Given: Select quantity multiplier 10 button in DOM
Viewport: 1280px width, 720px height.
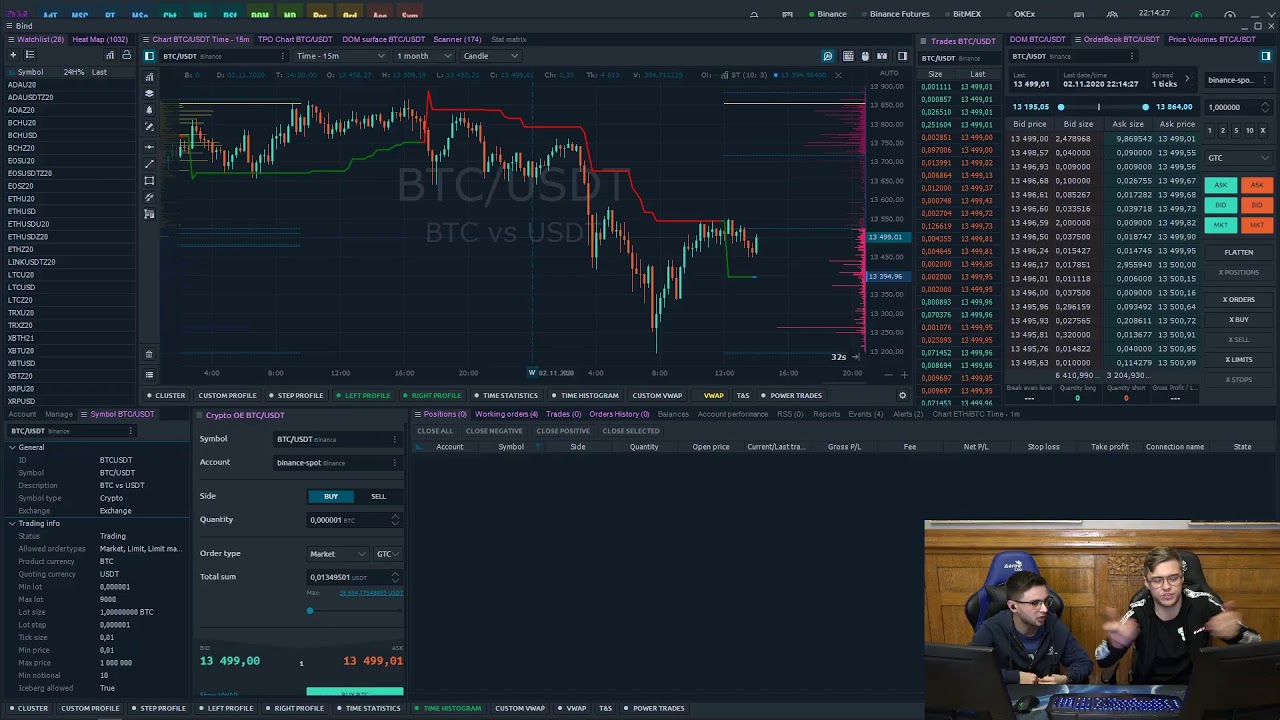Looking at the screenshot, I should pos(1249,131).
